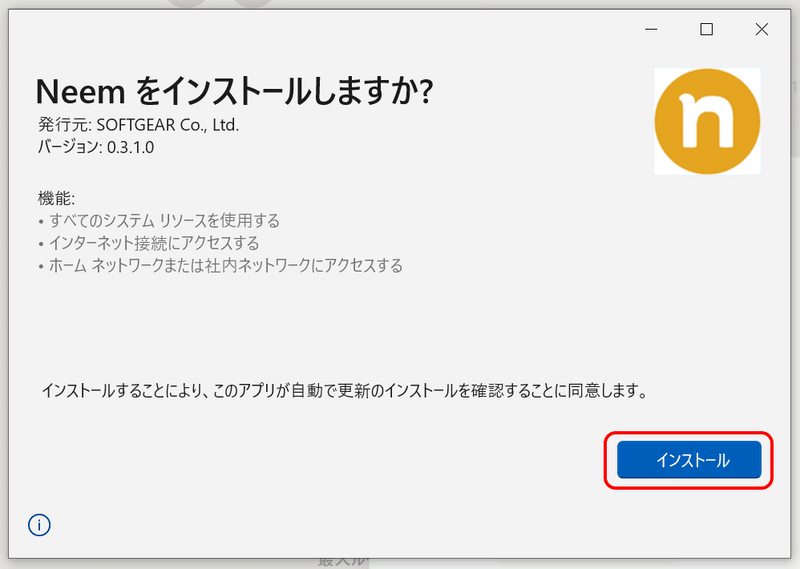Image resolution: width=800 pixels, height=569 pixels.
Task: Click the version text 0.3.1.0
Action: click(131, 147)
